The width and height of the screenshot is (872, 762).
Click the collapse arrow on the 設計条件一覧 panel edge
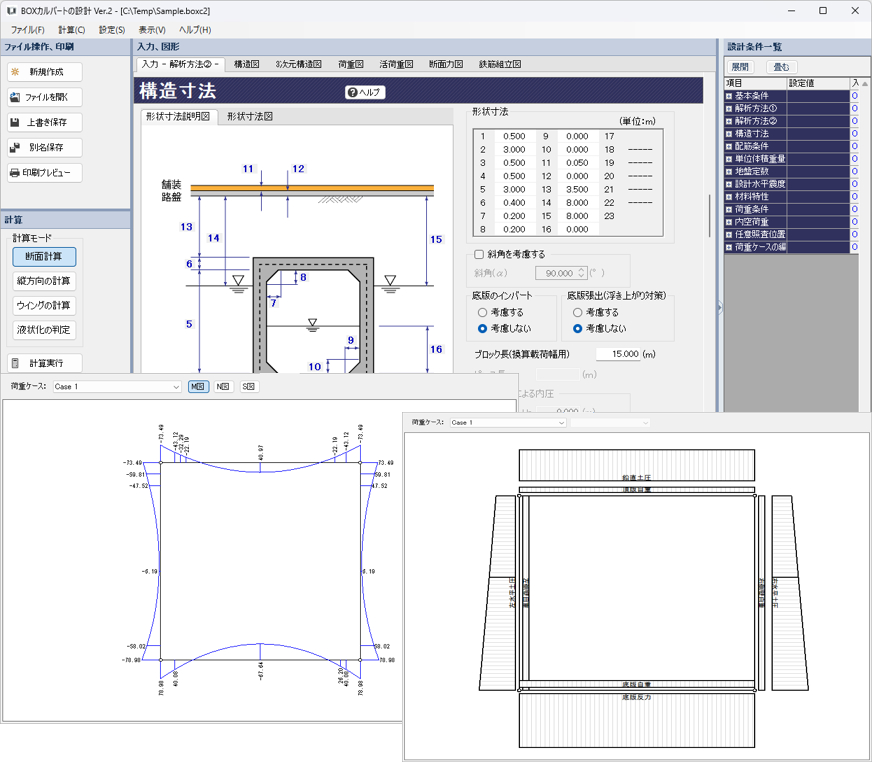tap(720, 308)
